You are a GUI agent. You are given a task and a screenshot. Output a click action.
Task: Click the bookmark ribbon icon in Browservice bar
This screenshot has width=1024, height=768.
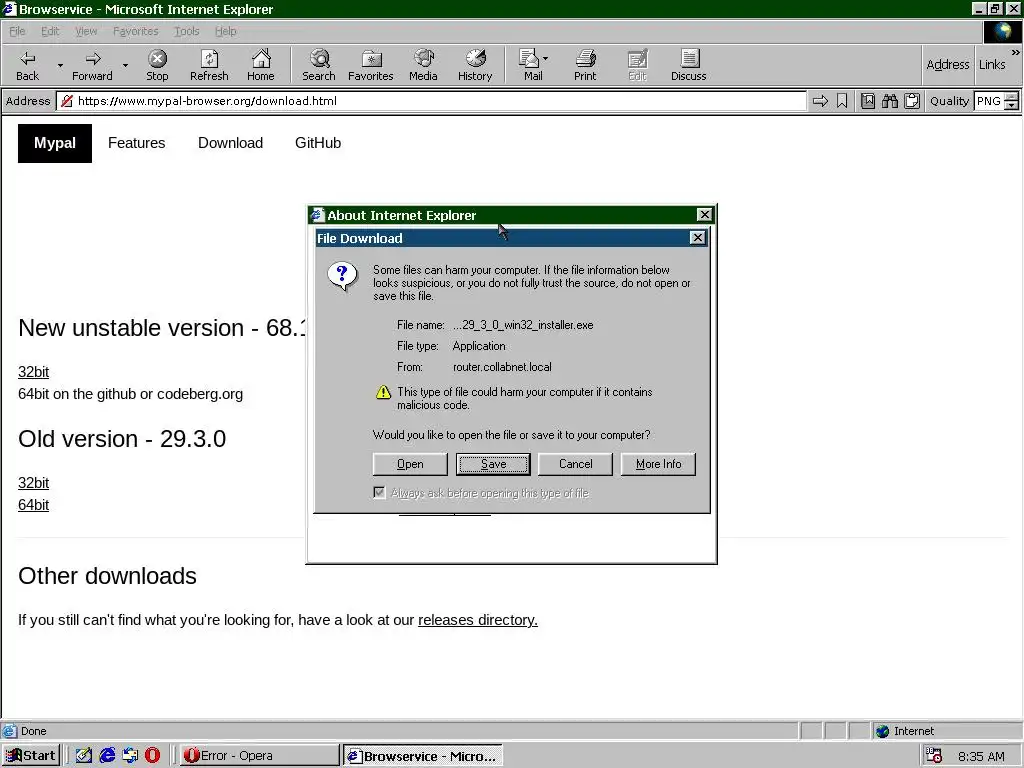pos(842,101)
